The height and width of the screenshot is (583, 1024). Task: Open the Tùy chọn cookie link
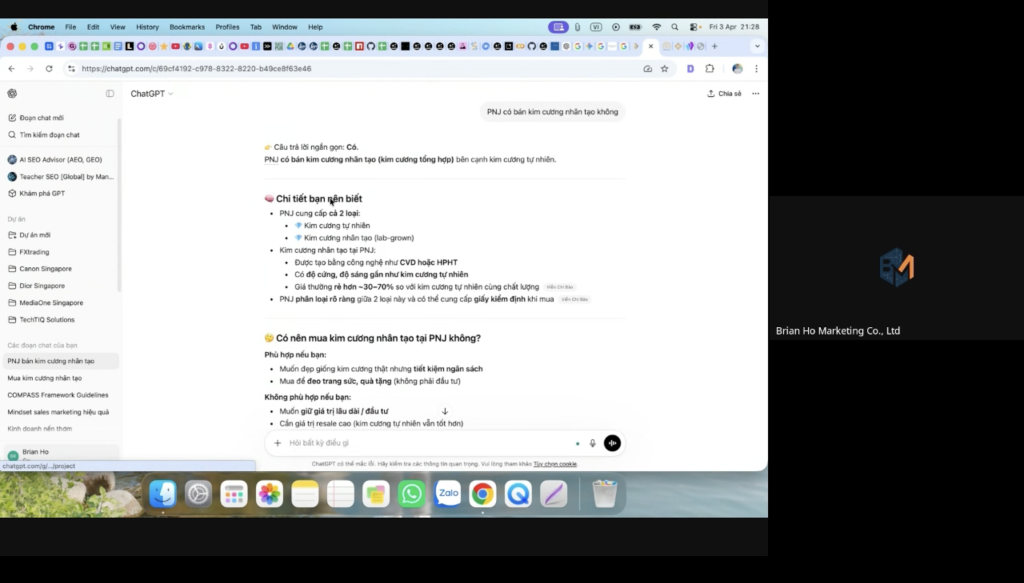554,464
